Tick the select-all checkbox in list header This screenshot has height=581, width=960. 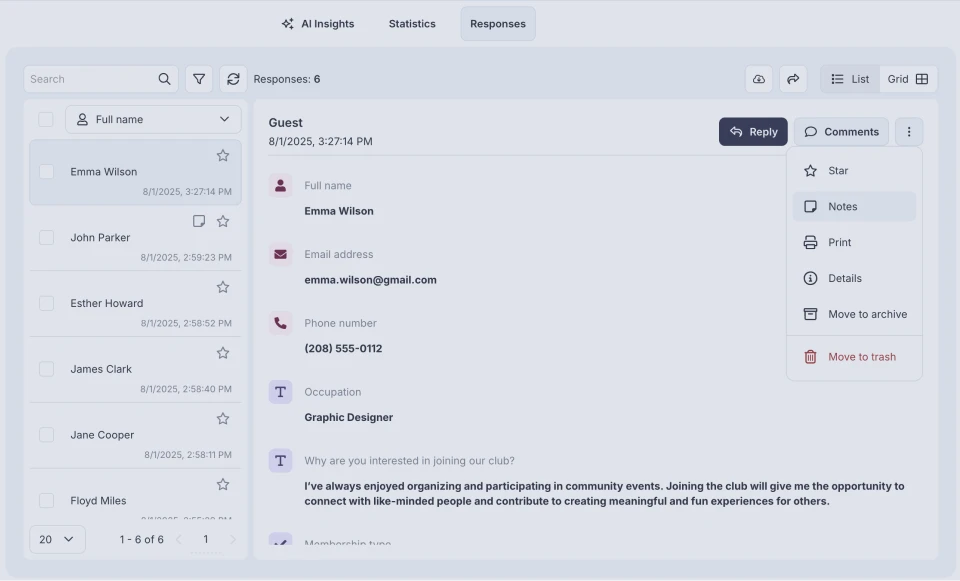click(x=46, y=118)
